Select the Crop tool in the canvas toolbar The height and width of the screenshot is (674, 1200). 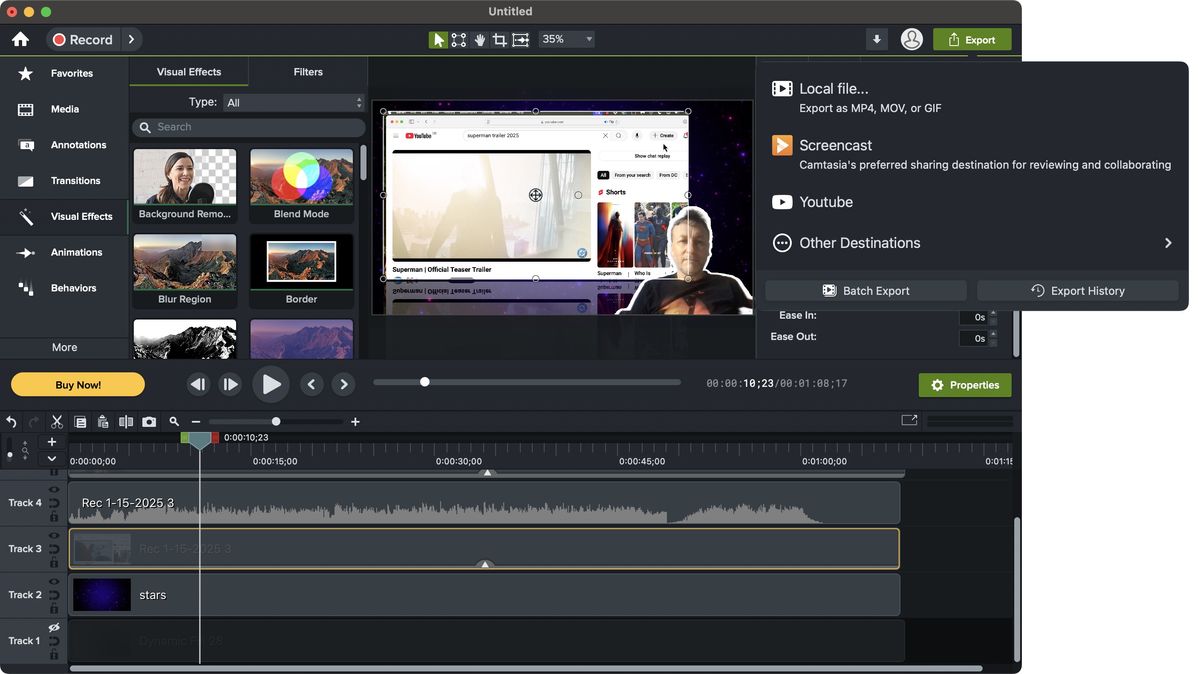click(x=499, y=39)
